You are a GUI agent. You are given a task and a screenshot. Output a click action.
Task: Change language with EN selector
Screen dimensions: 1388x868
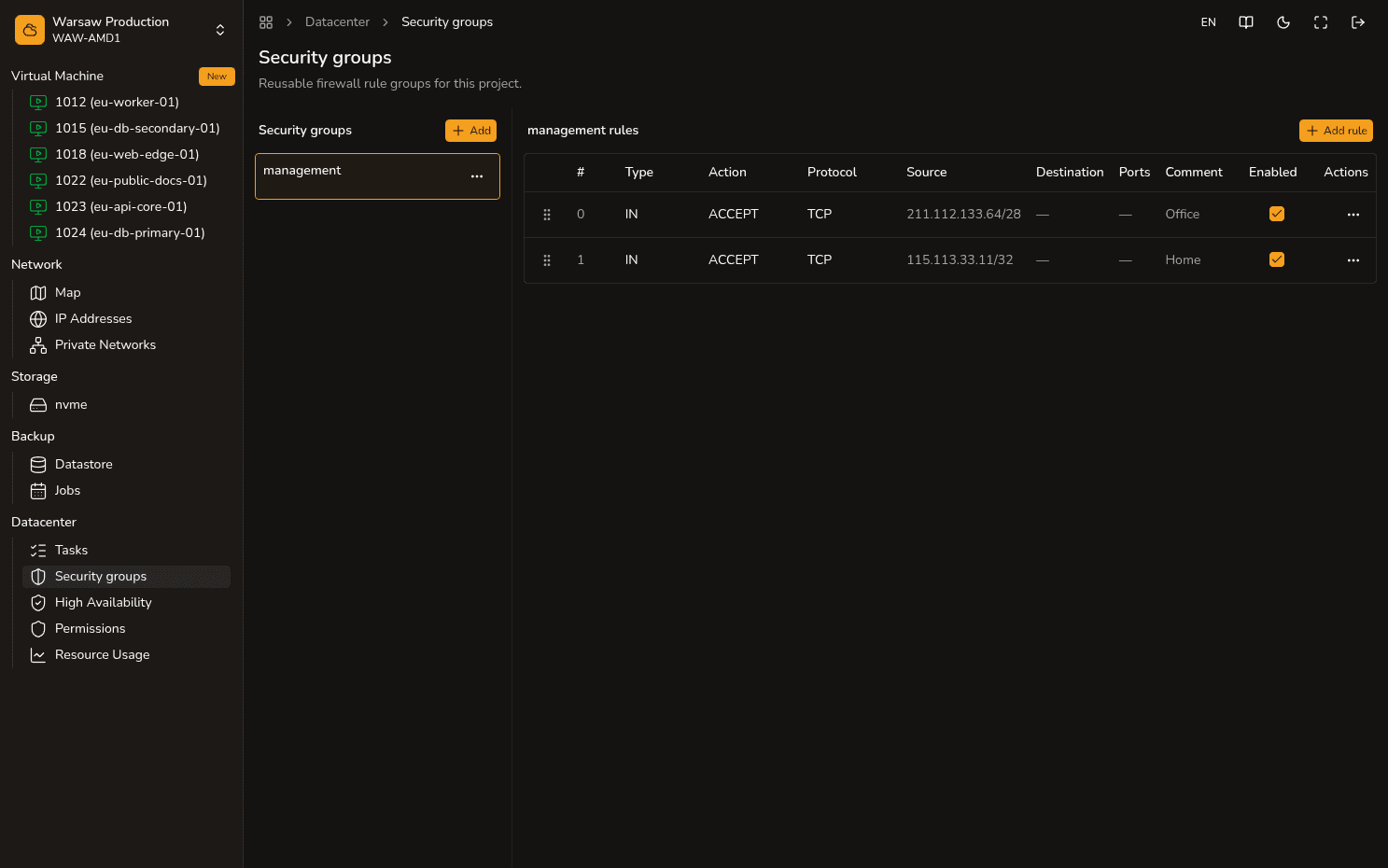click(1209, 22)
